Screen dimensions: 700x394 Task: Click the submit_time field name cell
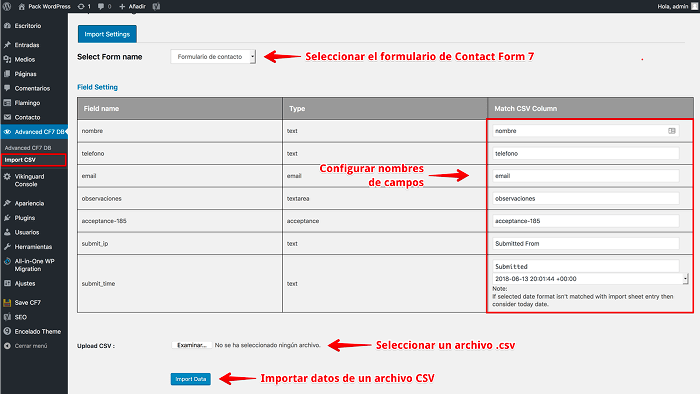click(x=179, y=284)
